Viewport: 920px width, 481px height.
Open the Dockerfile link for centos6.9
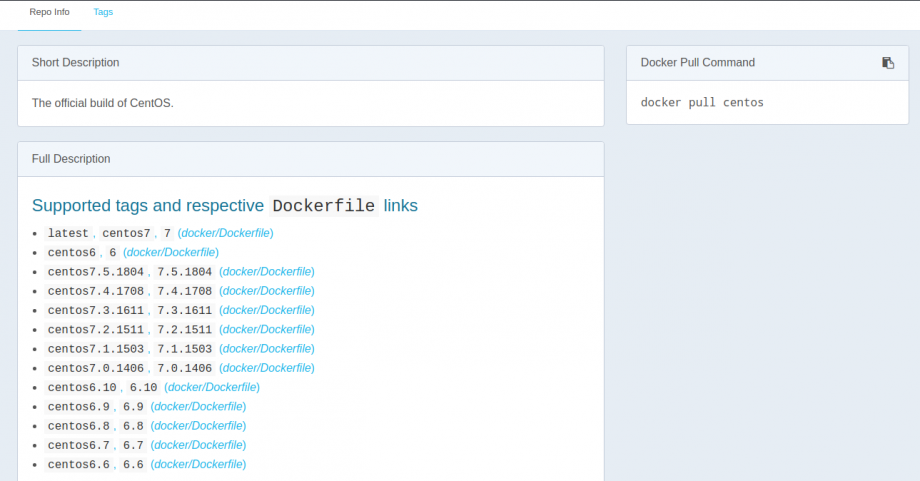pos(198,407)
